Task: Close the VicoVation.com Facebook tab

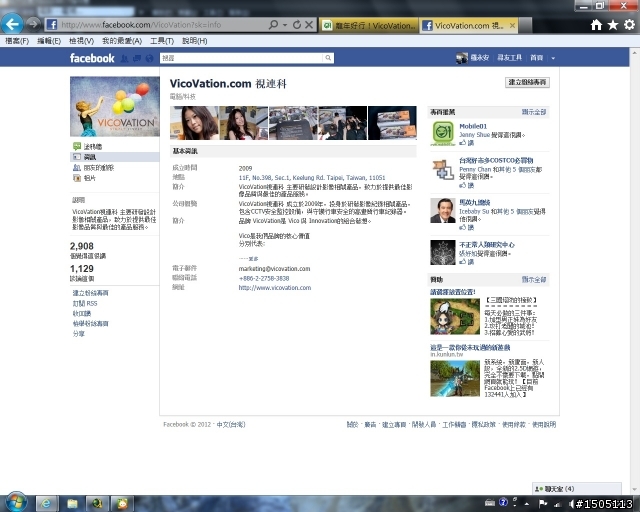Action: point(512,26)
